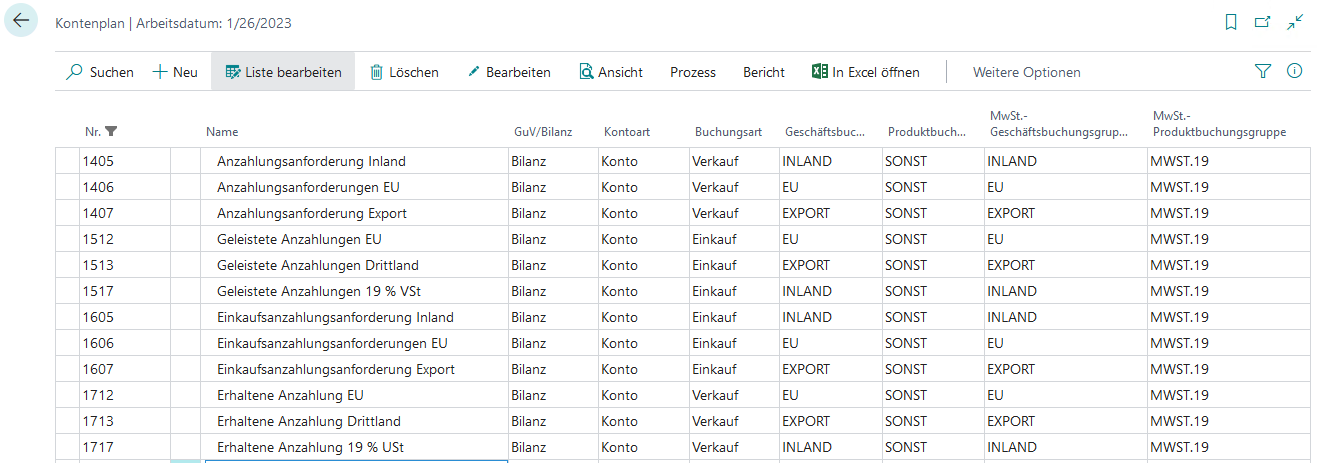Open the Bericht menu
This screenshot has width=1317, height=463.
click(764, 72)
